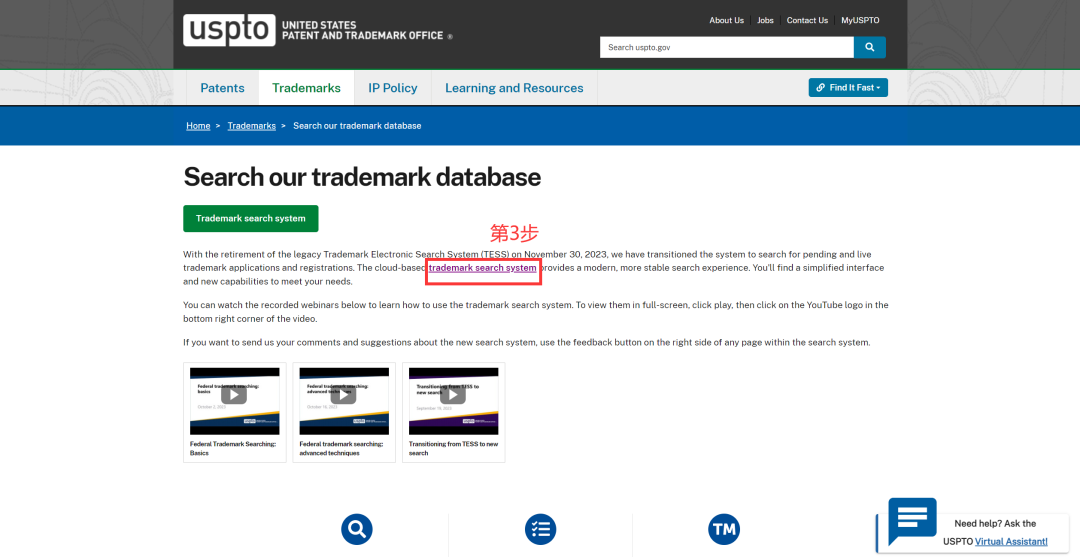Open the IP Policy menu
This screenshot has height=557, width=1080.
click(x=393, y=88)
